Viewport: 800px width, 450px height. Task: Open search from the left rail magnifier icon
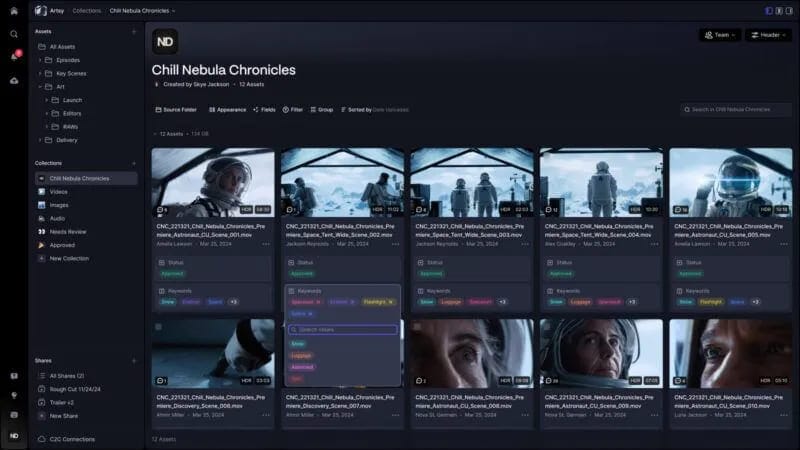14,33
